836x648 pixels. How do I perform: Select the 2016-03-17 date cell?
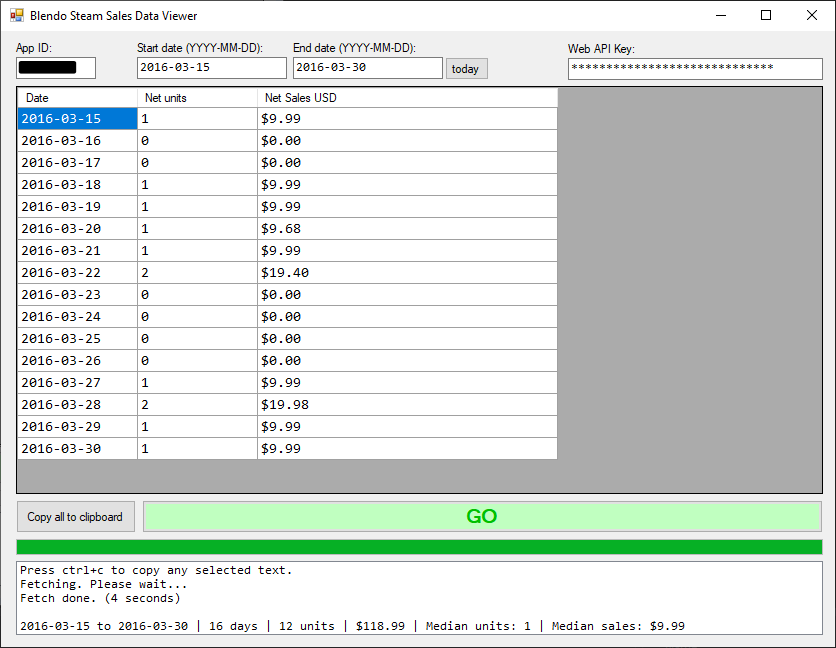tap(77, 163)
